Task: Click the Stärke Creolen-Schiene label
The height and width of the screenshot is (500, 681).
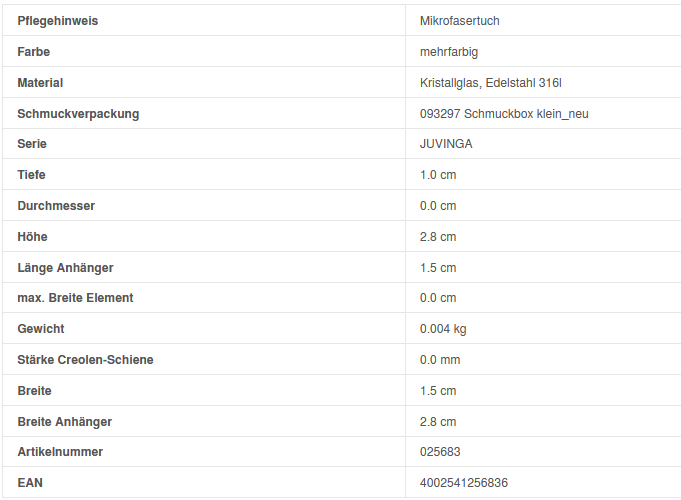Action: click(85, 360)
